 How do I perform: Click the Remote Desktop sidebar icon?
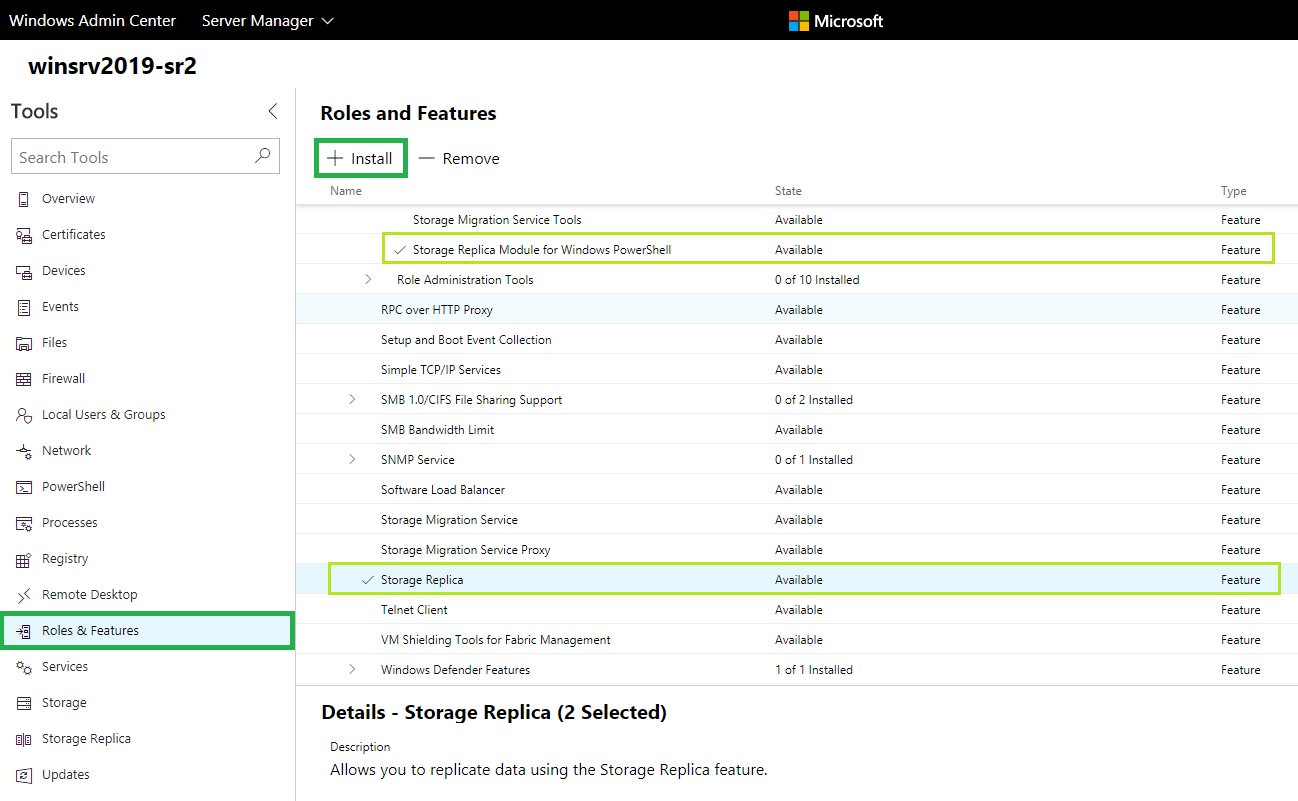[x=24, y=595]
